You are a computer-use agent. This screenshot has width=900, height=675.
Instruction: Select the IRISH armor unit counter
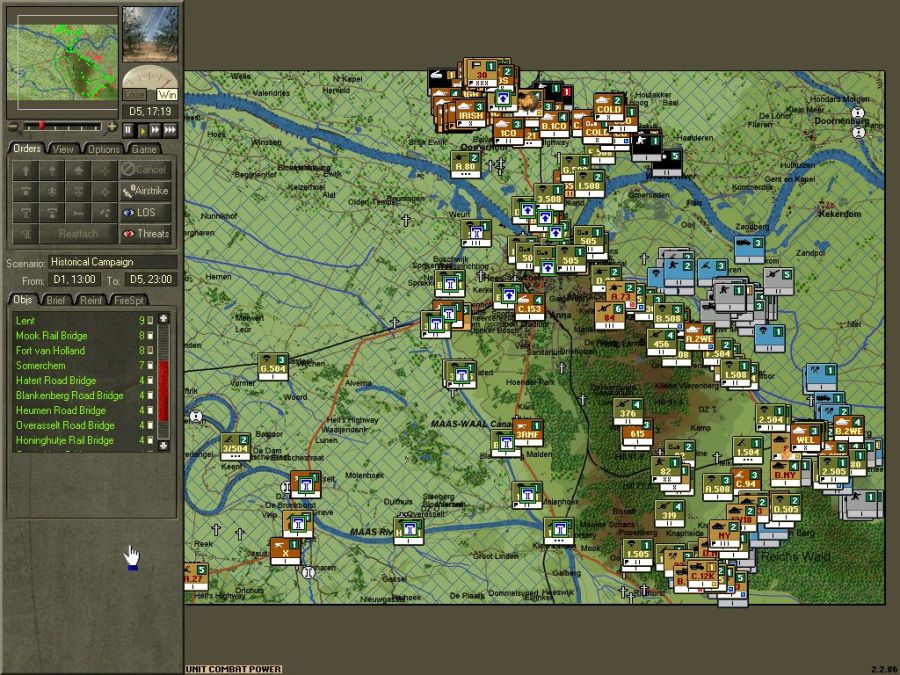point(471,113)
